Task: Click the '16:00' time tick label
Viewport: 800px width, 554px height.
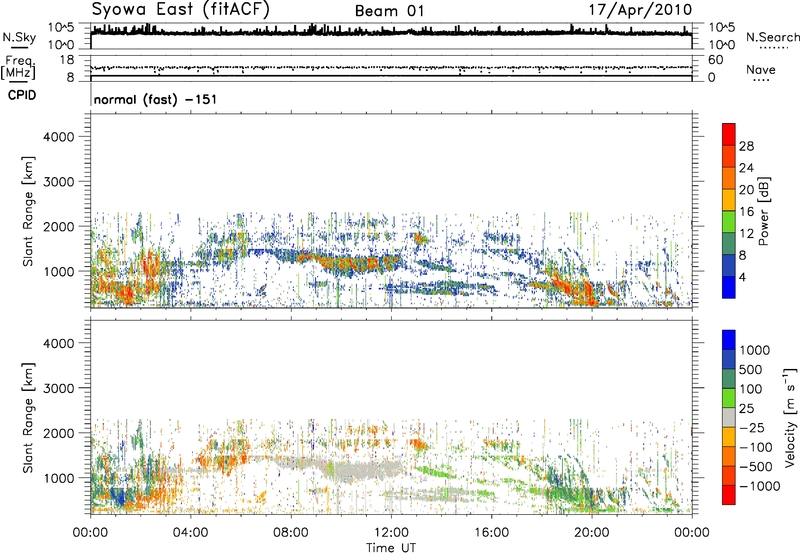Action: click(x=491, y=533)
